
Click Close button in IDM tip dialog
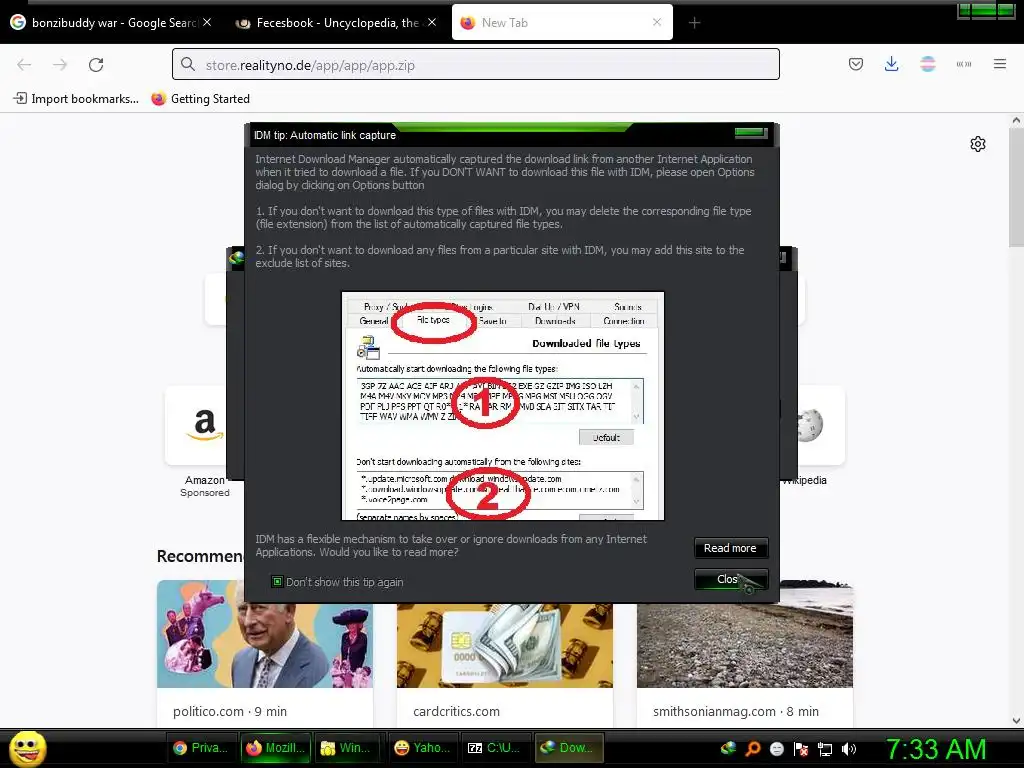click(730, 579)
